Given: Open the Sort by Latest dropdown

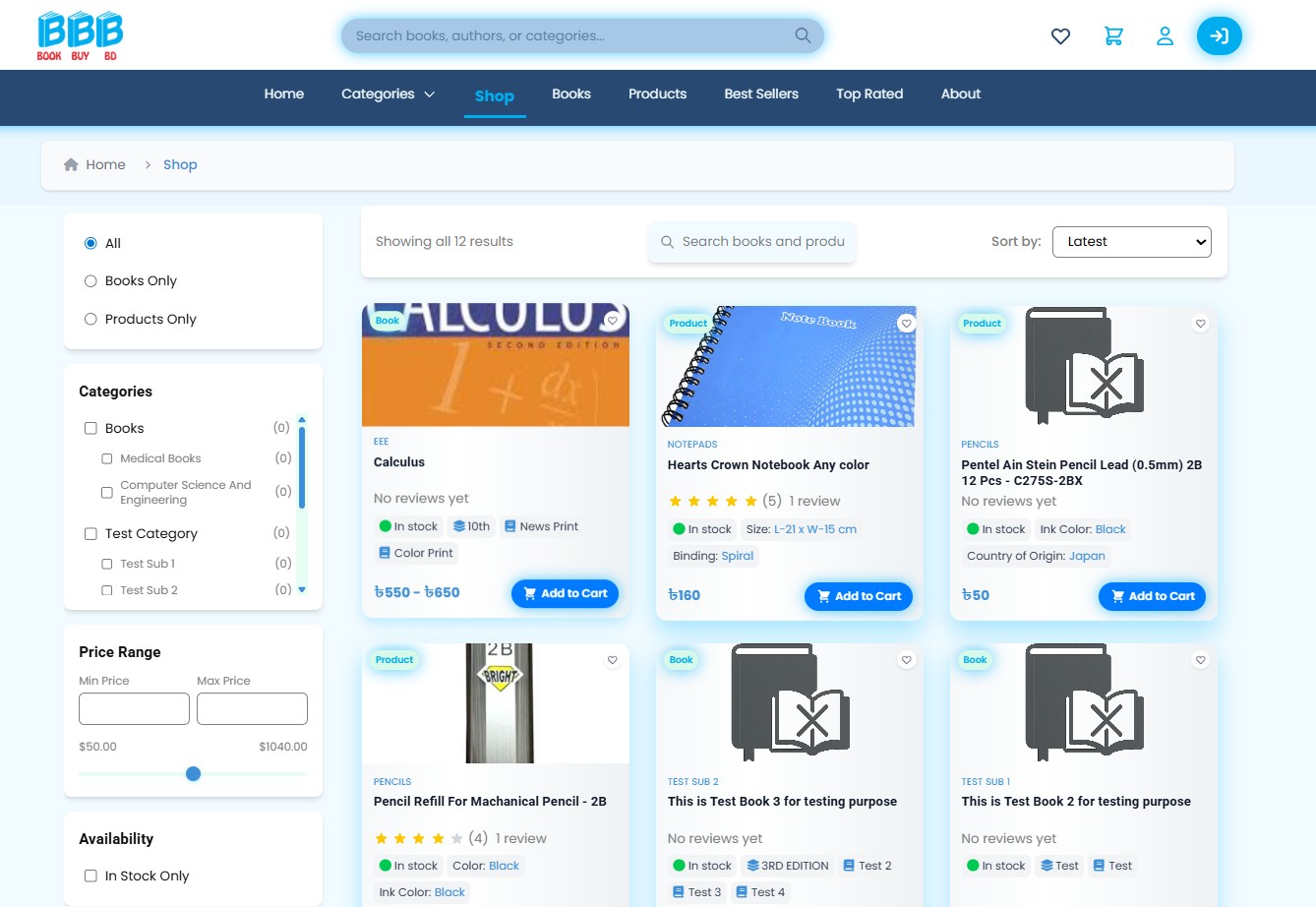Looking at the screenshot, I should (1131, 242).
